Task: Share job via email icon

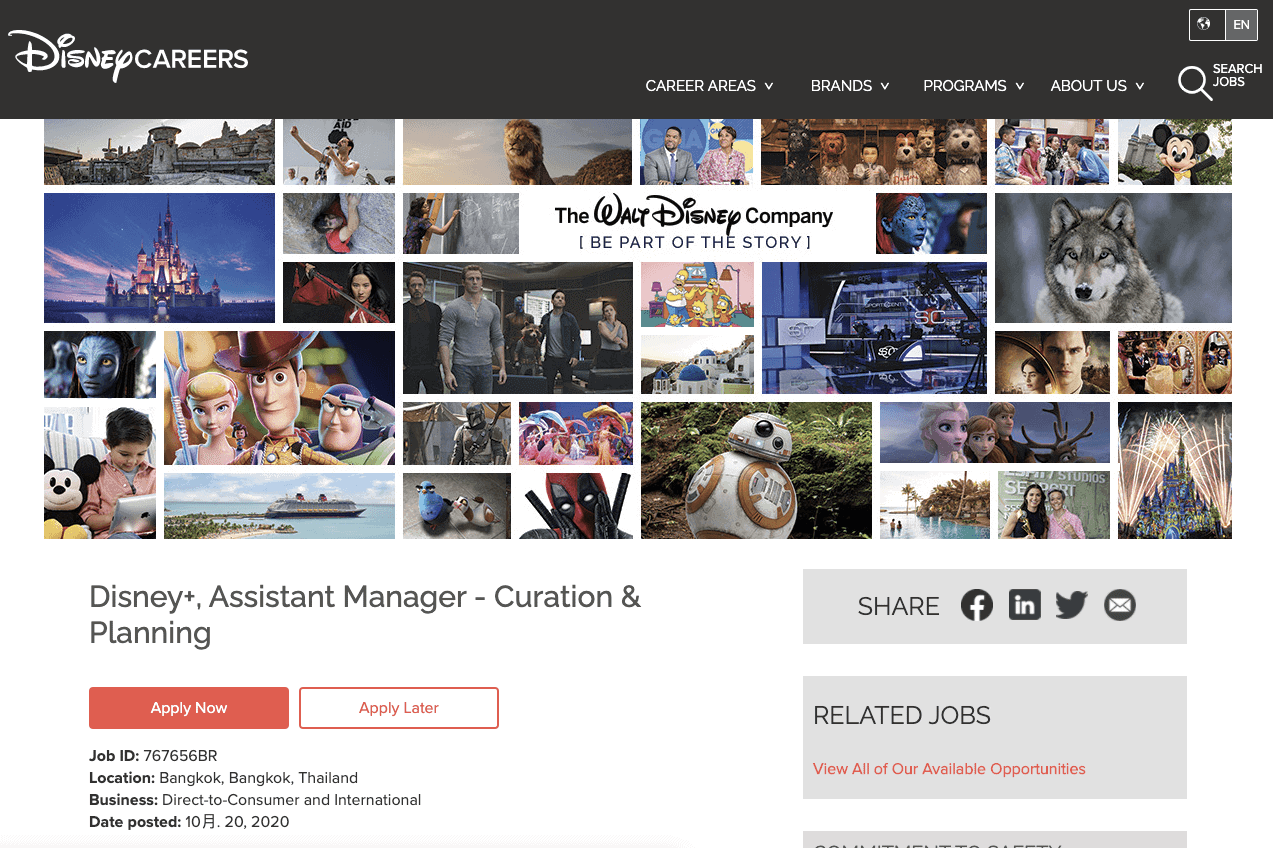Action: (x=1119, y=605)
